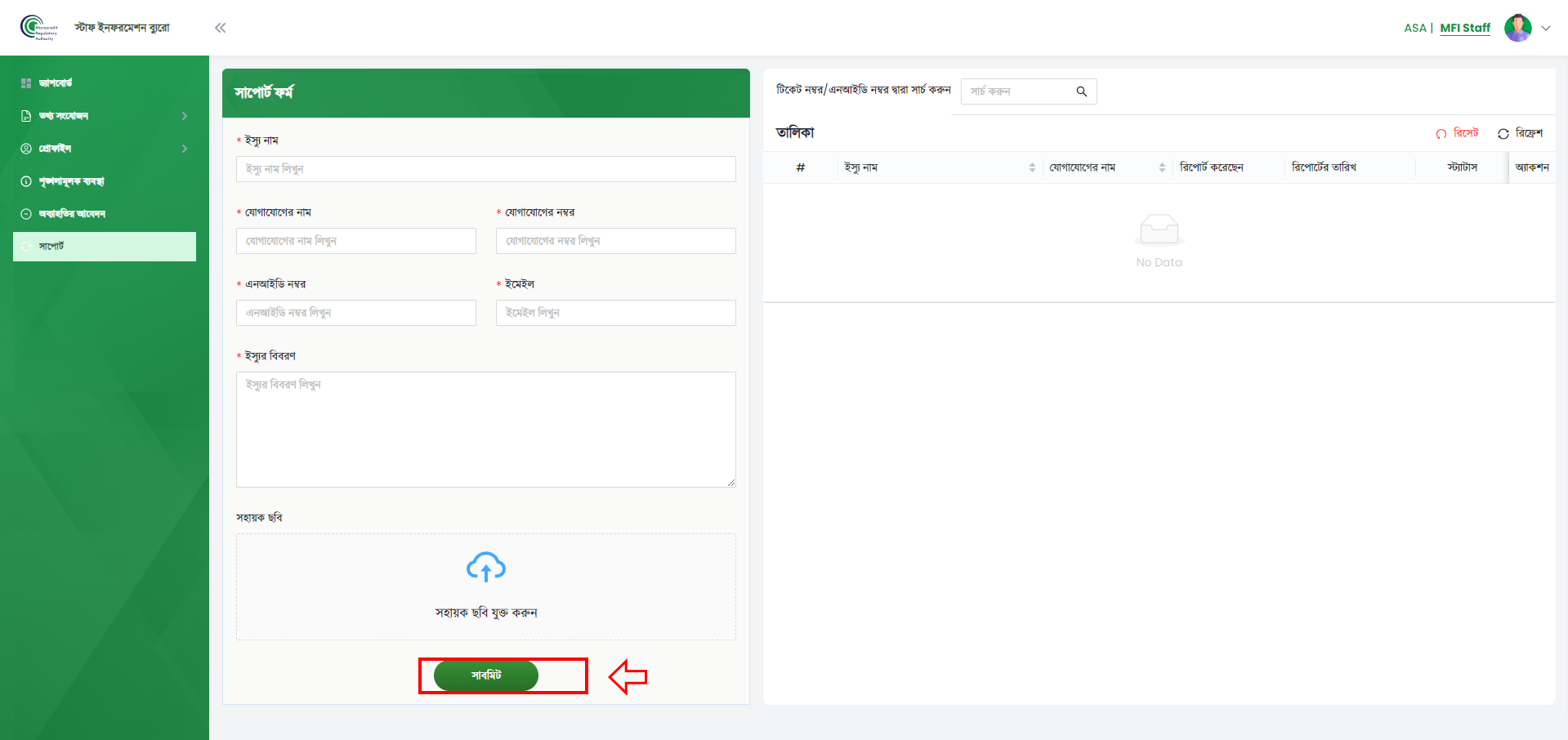Click the green সাবমিট button
The image size is (1568, 740).
click(486, 675)
